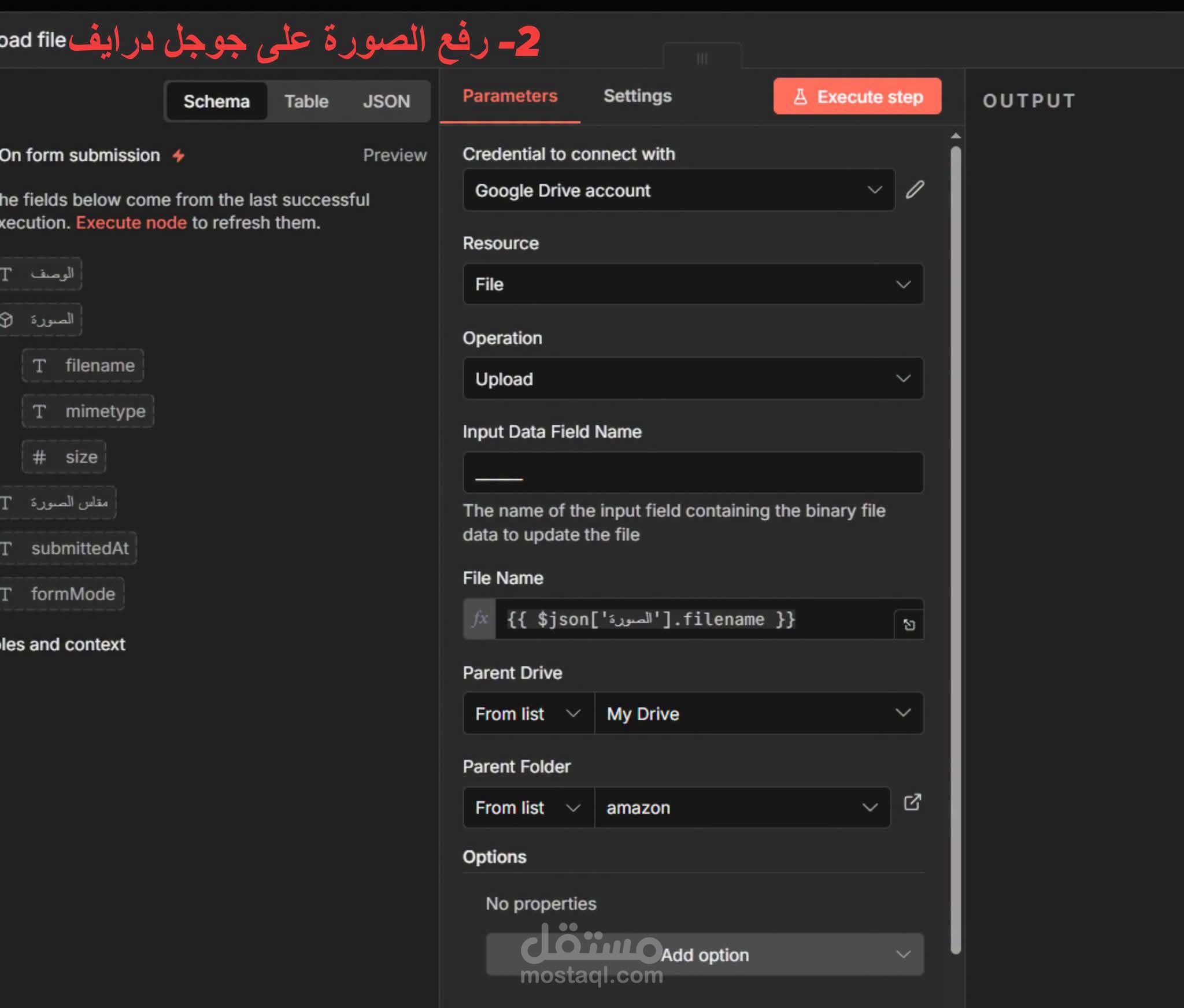Click the File Name expression field
Viewport: 1184px width, 1008px height.
[694, 619]
